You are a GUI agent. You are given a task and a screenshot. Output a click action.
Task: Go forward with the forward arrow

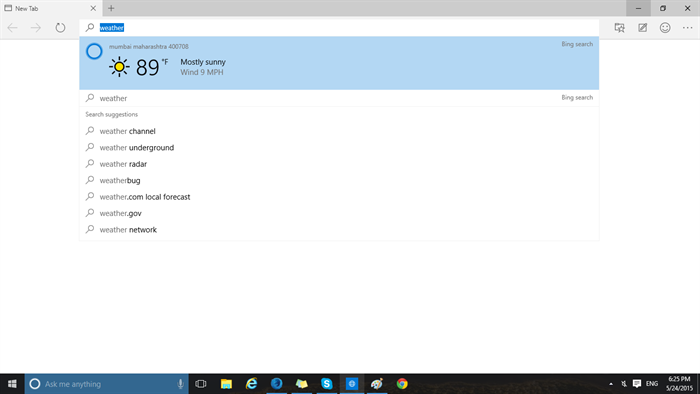coord(36,28)
